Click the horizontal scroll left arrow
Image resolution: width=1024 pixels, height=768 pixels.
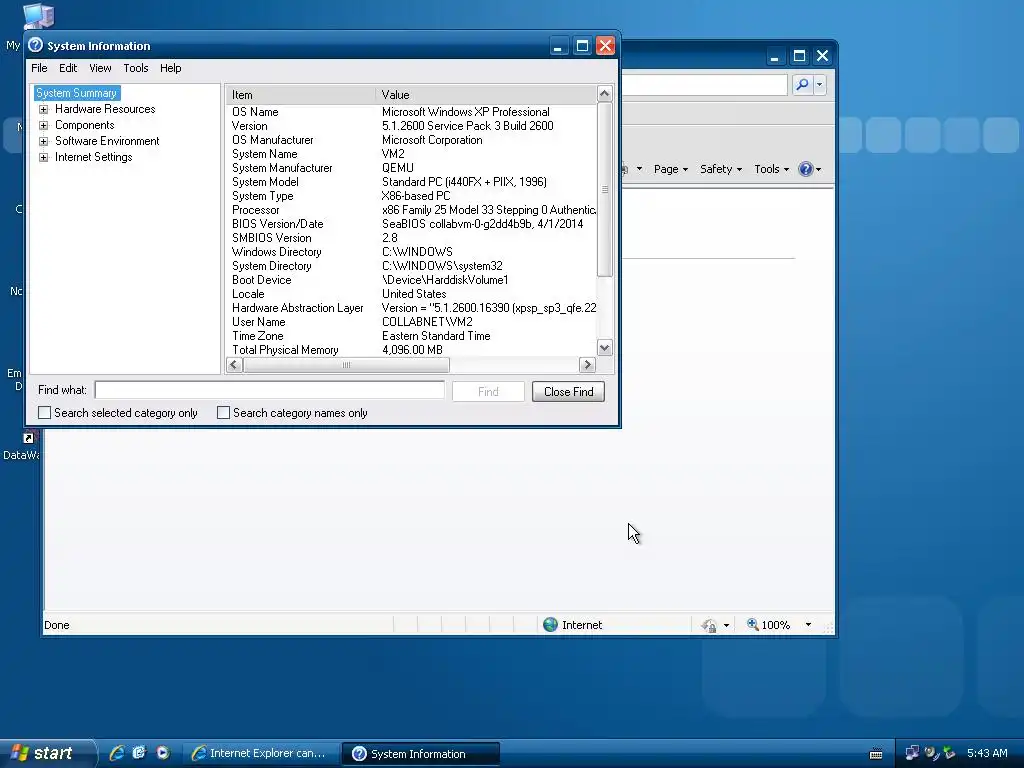click(x=234, y=365)
